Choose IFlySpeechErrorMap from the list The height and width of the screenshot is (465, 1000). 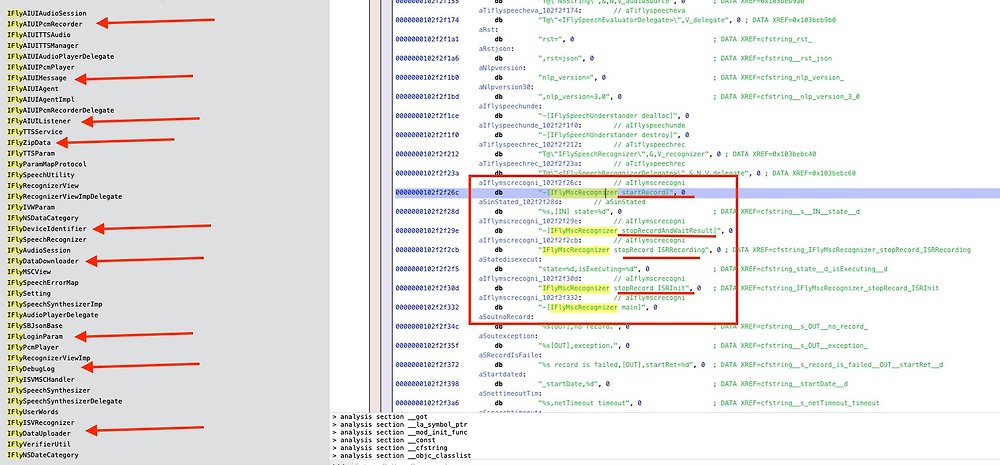tap(43, 283)
